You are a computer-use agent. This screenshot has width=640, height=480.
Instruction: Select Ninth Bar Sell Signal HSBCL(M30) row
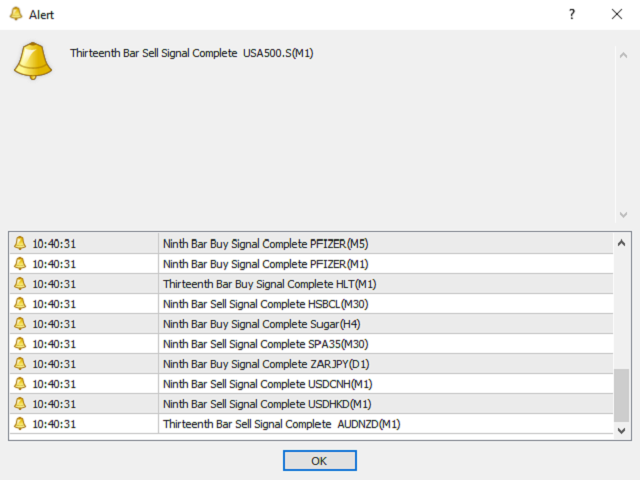pyautogui.click(x=311, y=304)
